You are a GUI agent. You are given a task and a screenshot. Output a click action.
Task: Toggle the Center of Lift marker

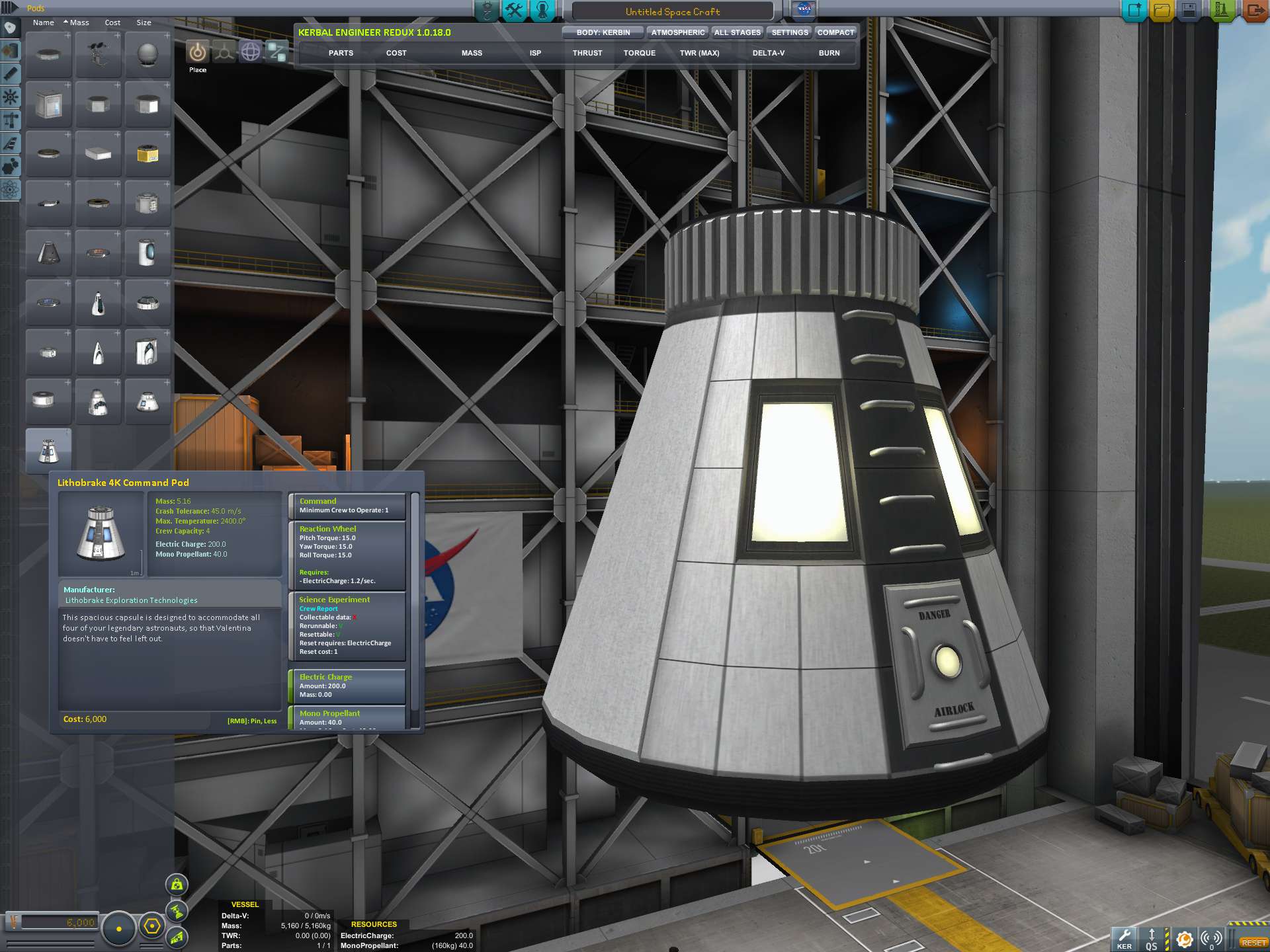(x=177, y=938)
